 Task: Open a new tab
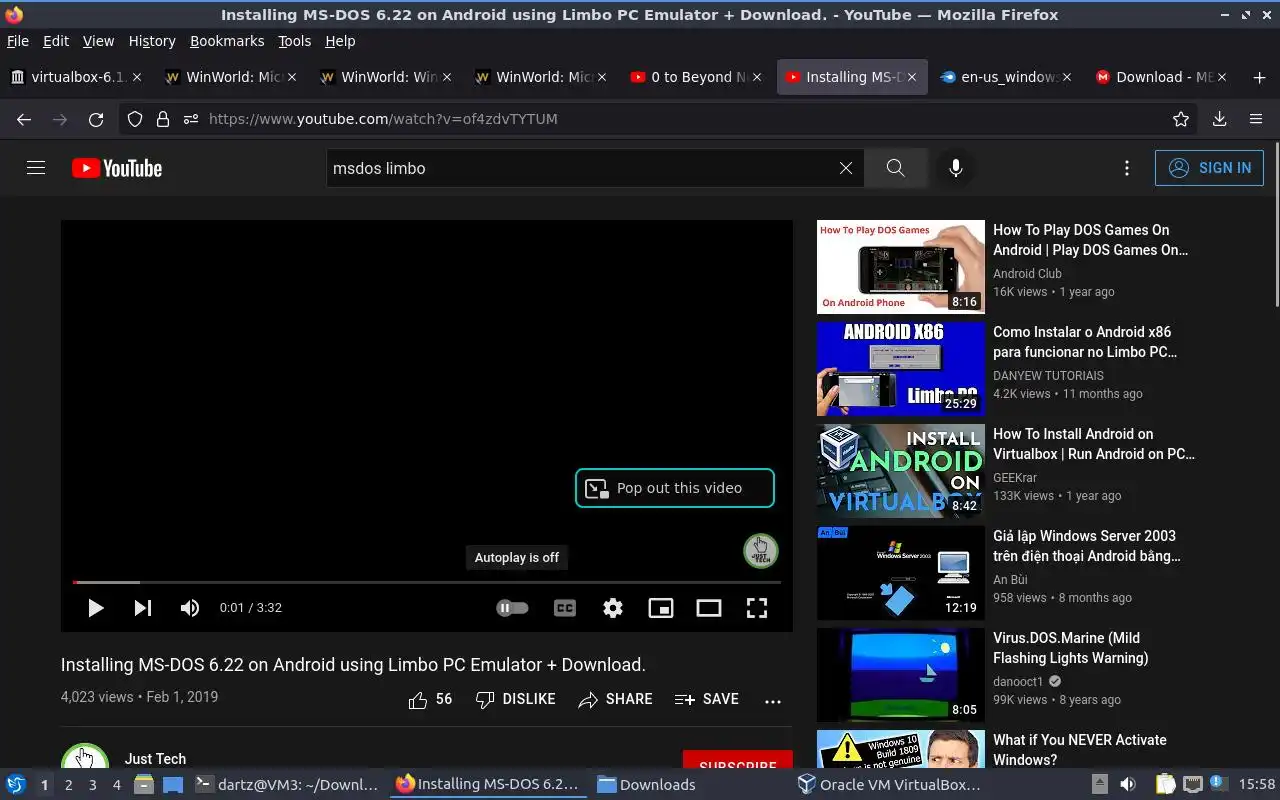point(1259,77)
